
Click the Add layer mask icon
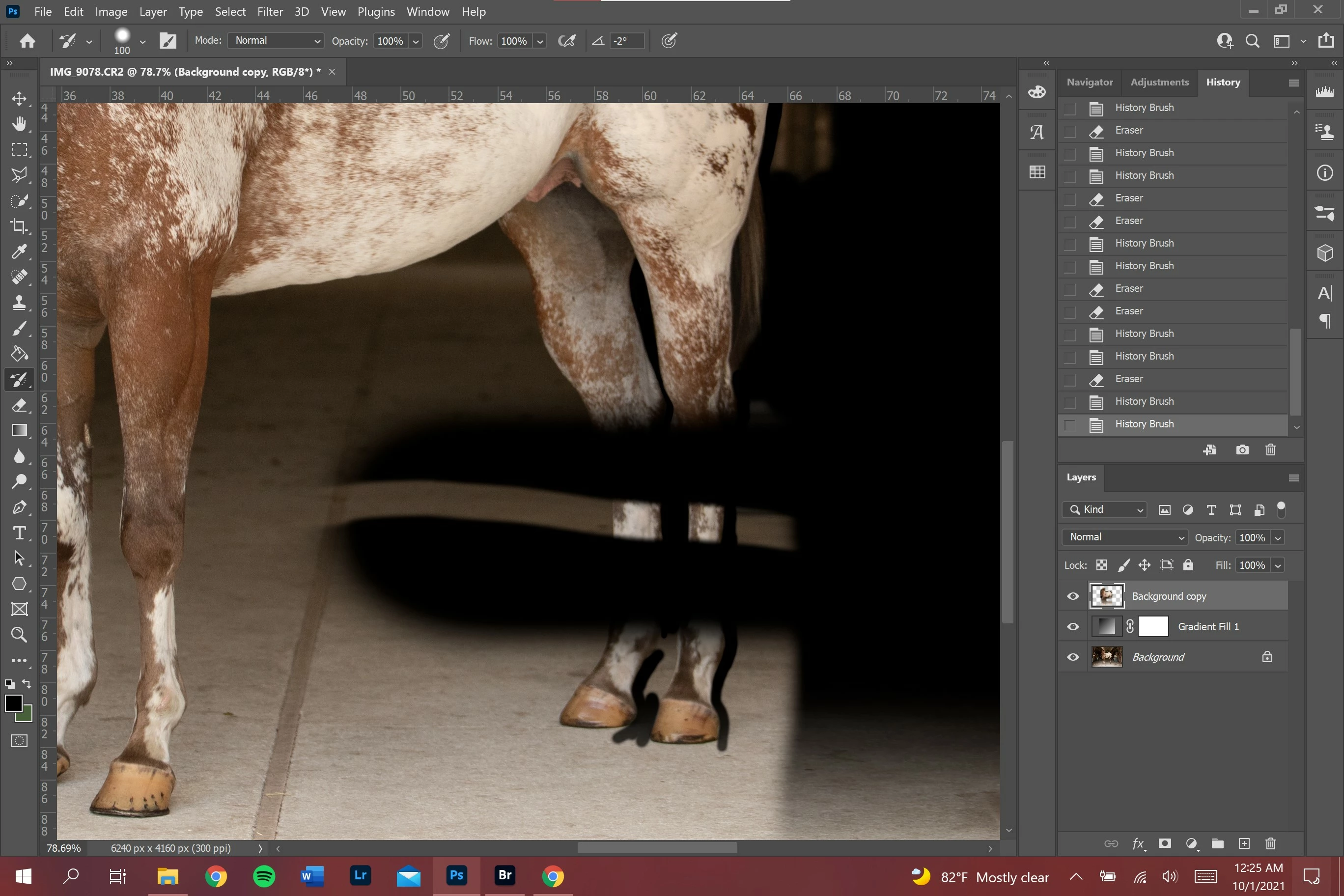pos(1165,843)
